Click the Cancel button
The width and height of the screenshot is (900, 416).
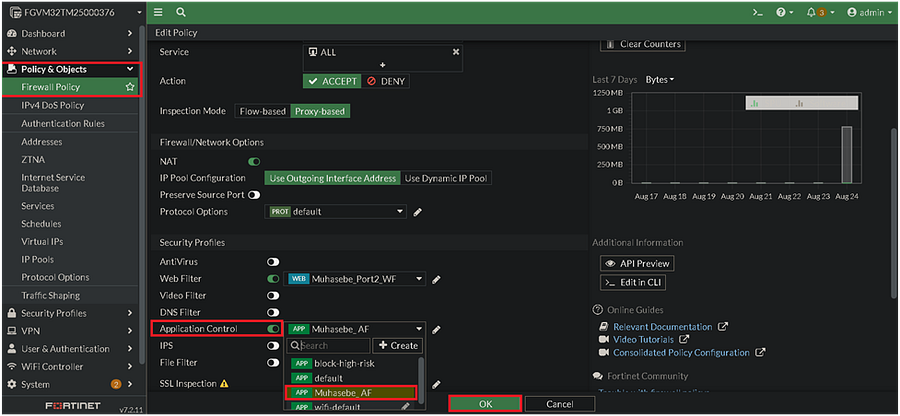(x=560, y=404)
